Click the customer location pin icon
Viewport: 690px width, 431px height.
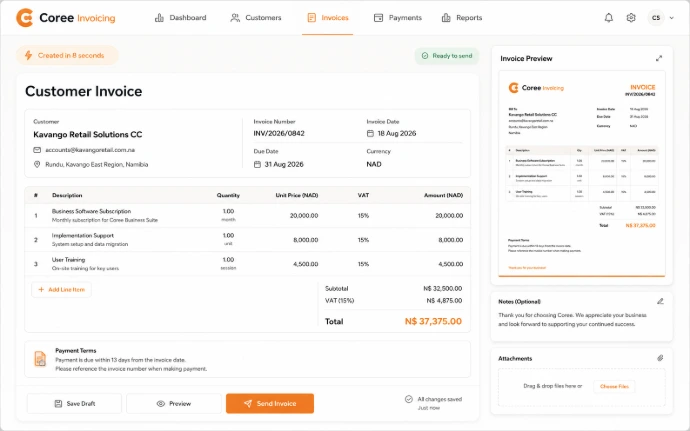37,164
